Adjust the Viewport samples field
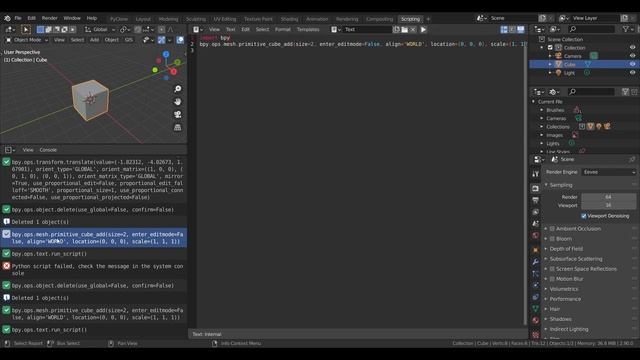 pos(608,205)
